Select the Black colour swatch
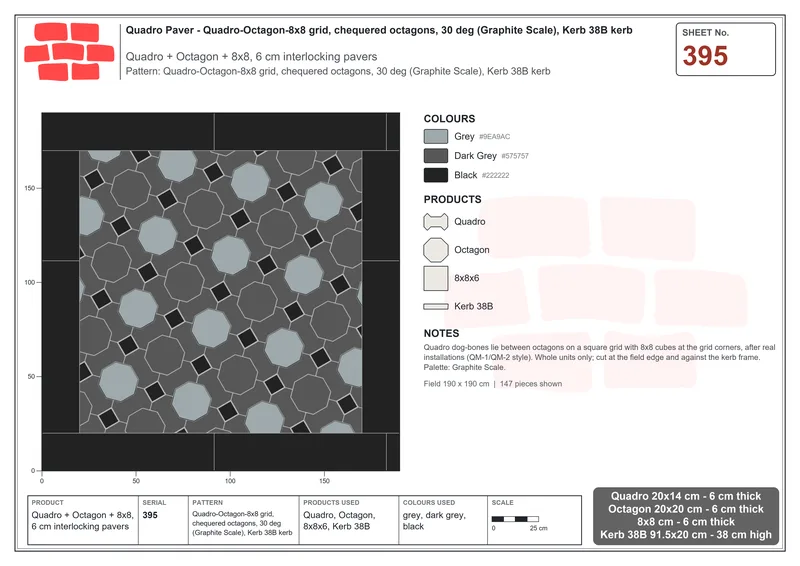This screenshot has width=800, height=566. (436, 175)
